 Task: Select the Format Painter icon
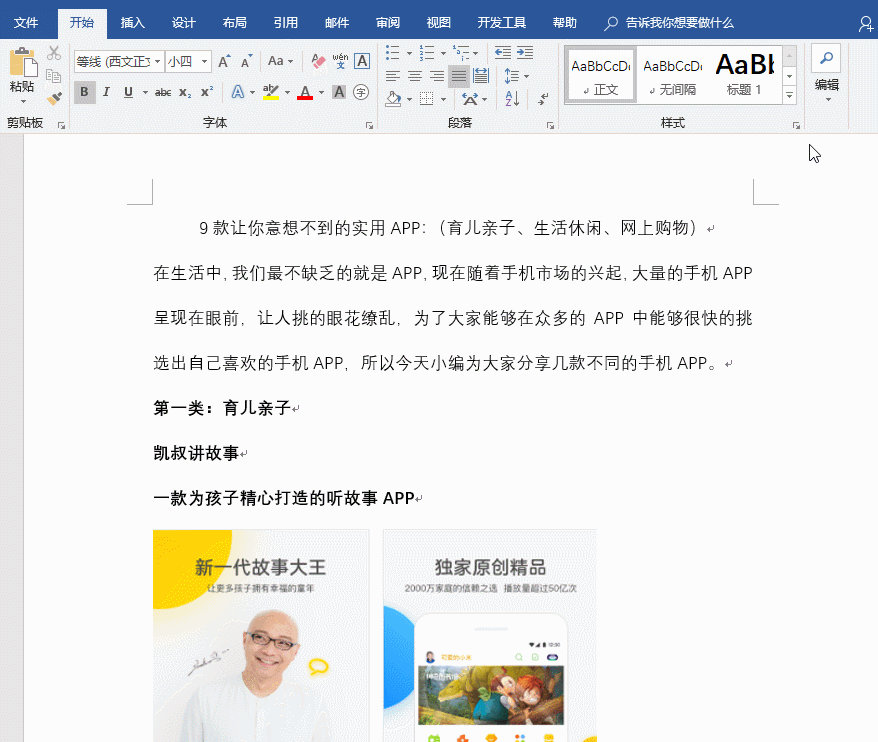(53, 99)
